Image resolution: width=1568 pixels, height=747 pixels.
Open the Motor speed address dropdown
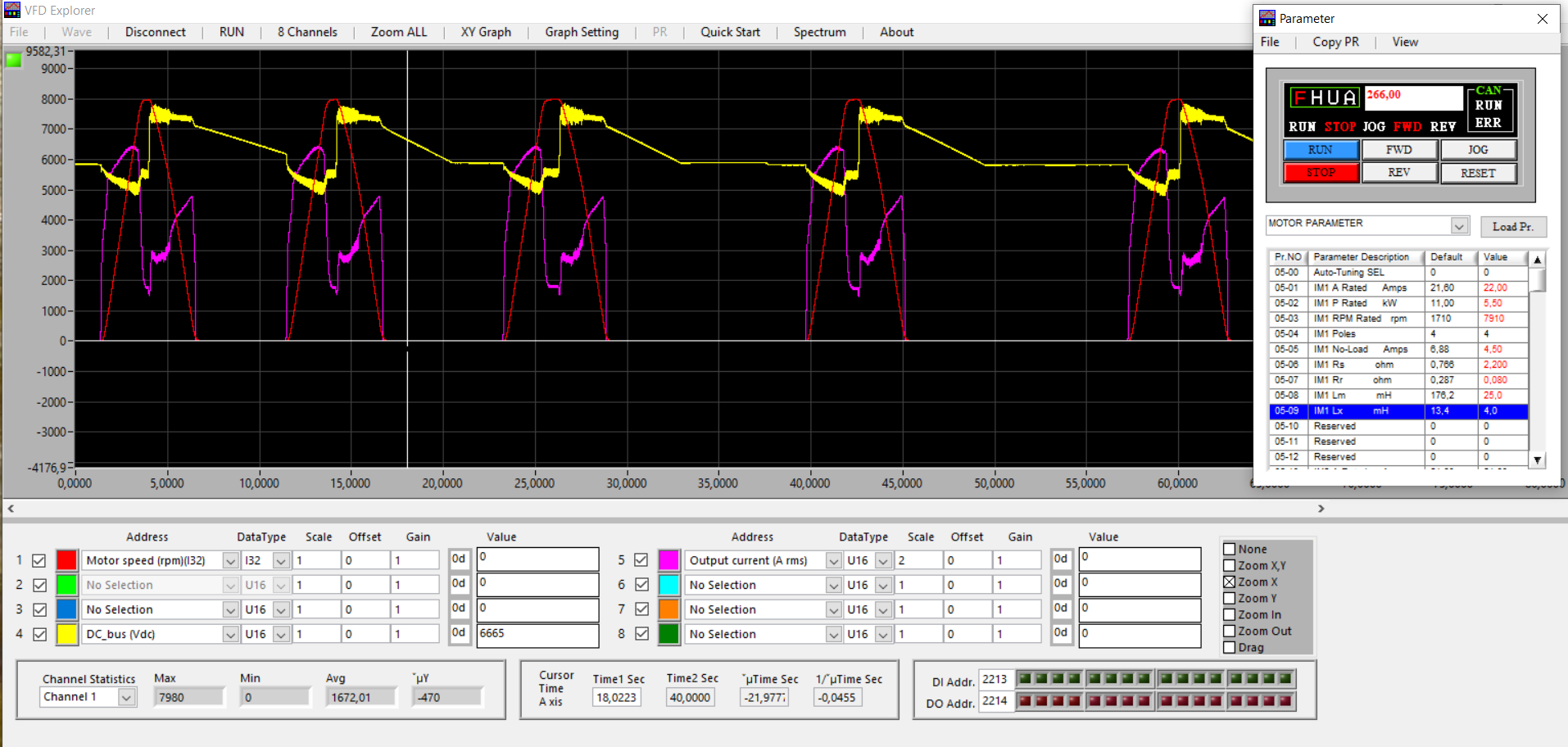[x=230, y=561]
